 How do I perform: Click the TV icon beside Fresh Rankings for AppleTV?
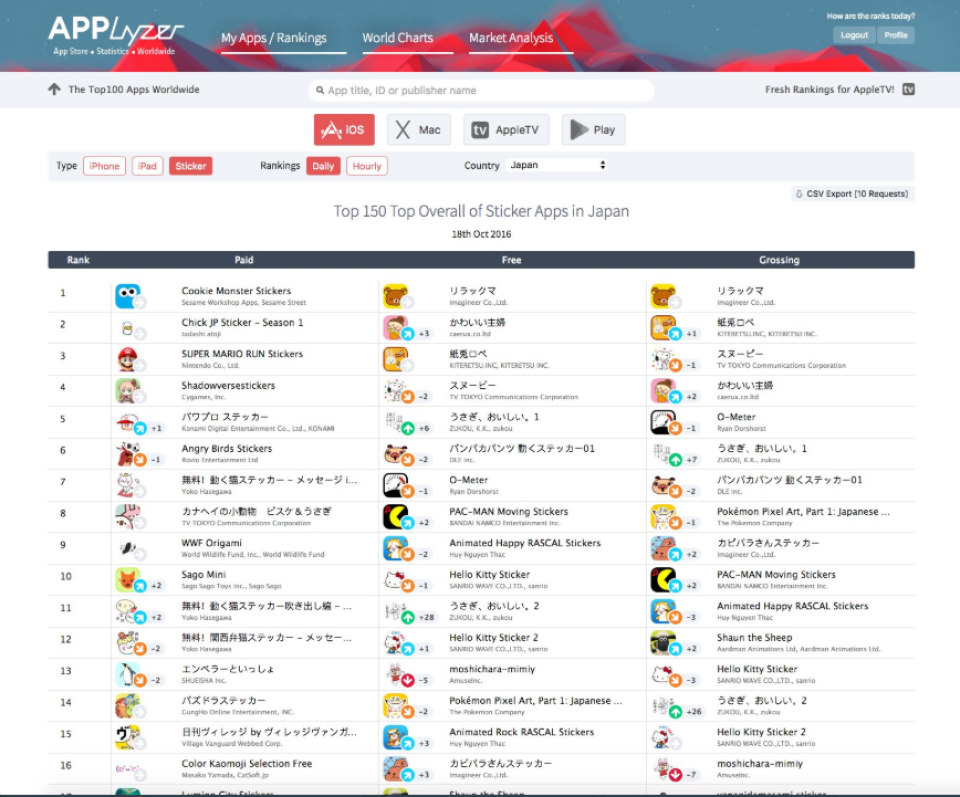906,89
